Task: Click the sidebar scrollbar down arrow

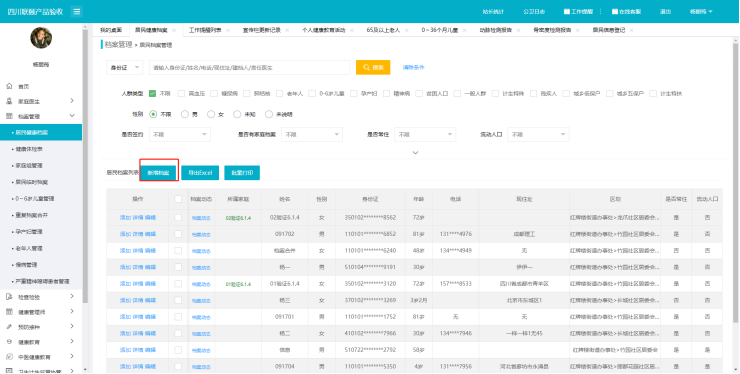Action: click(x=85, y=370)
